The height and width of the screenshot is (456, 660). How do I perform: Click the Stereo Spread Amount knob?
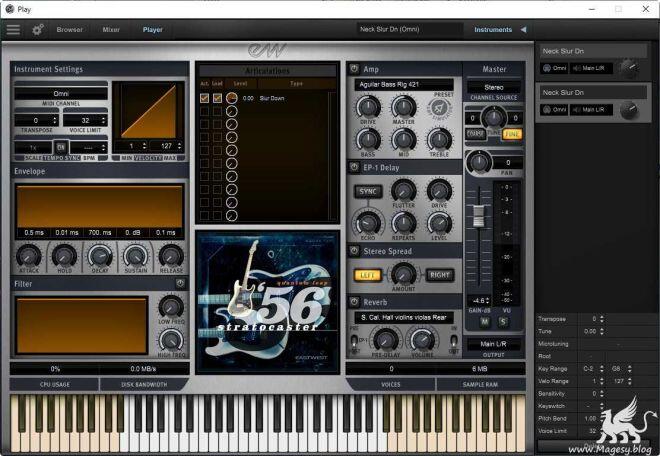[403, 275]
